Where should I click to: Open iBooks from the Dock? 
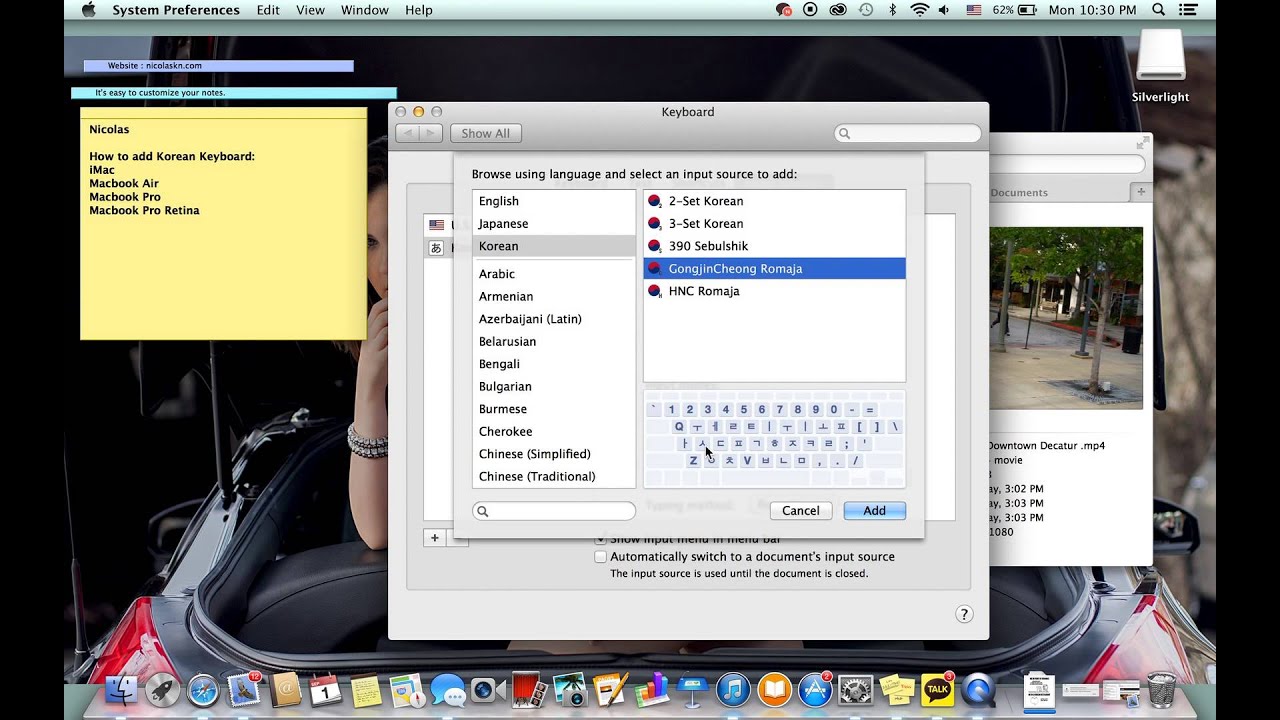774,689
